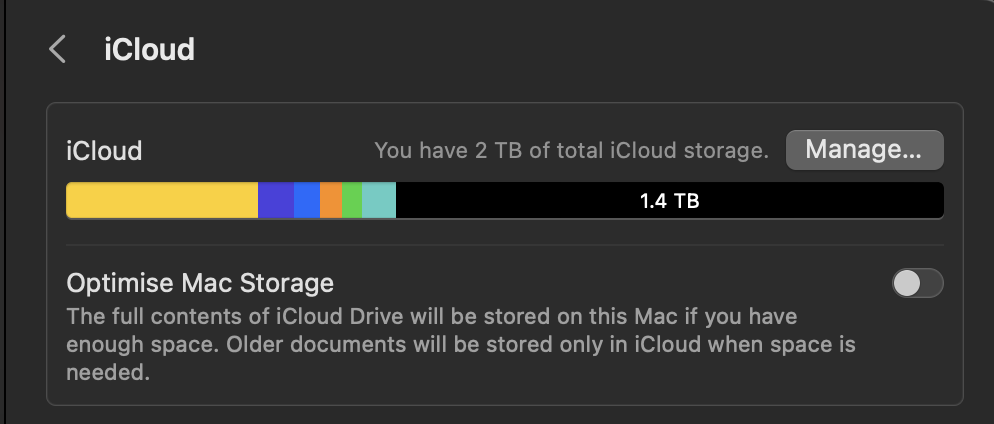Select the indigo purple storage bar segment
This screenshot has height=424, width=994.
click(276, 201)
